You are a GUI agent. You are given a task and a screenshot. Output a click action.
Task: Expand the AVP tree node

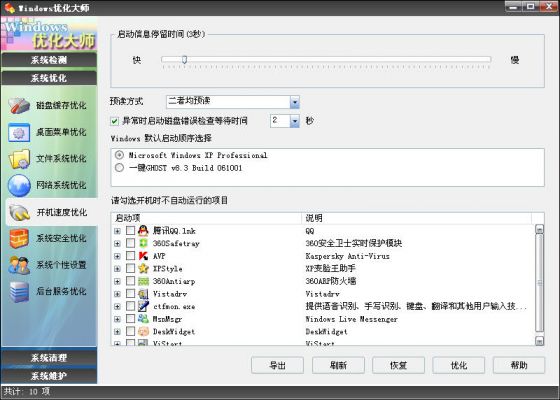[117, 256]
